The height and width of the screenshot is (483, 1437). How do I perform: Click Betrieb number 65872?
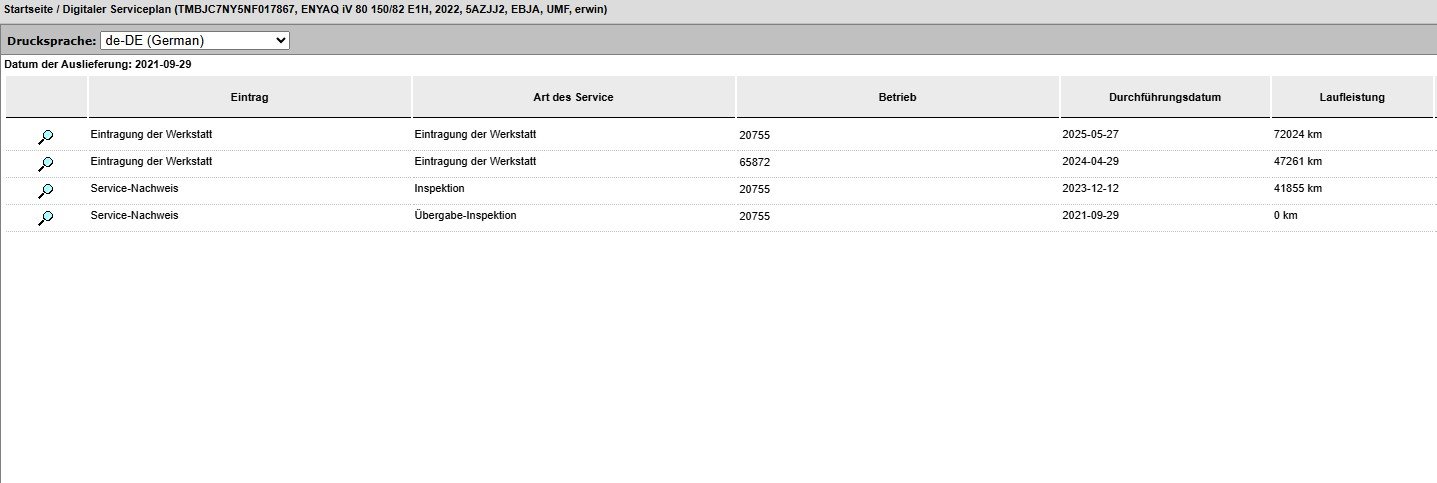coord(754,162)
